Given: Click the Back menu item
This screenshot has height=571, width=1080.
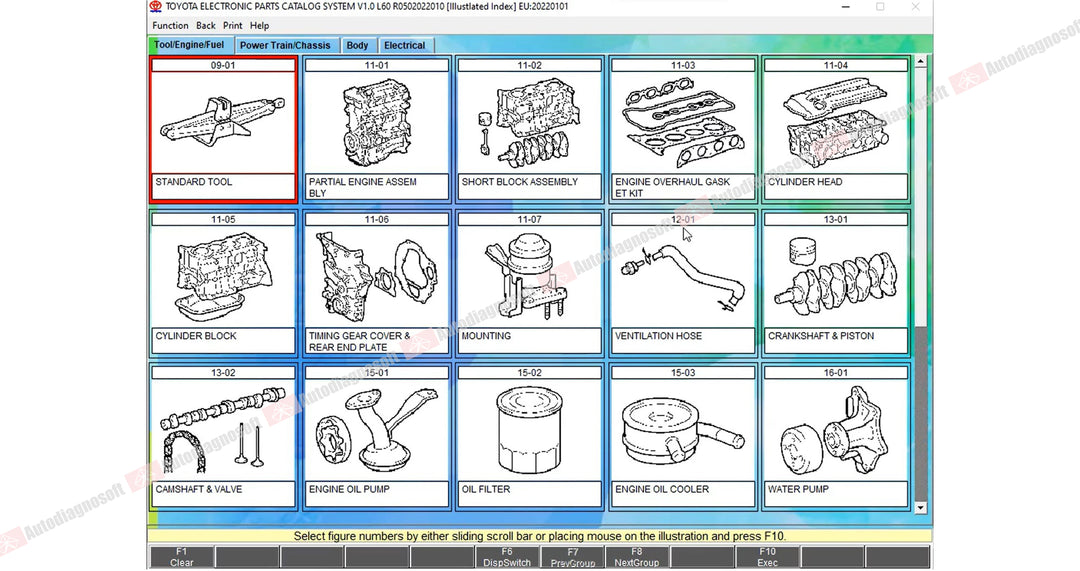Looking at the screenshot, I should [x=205, y=25].
